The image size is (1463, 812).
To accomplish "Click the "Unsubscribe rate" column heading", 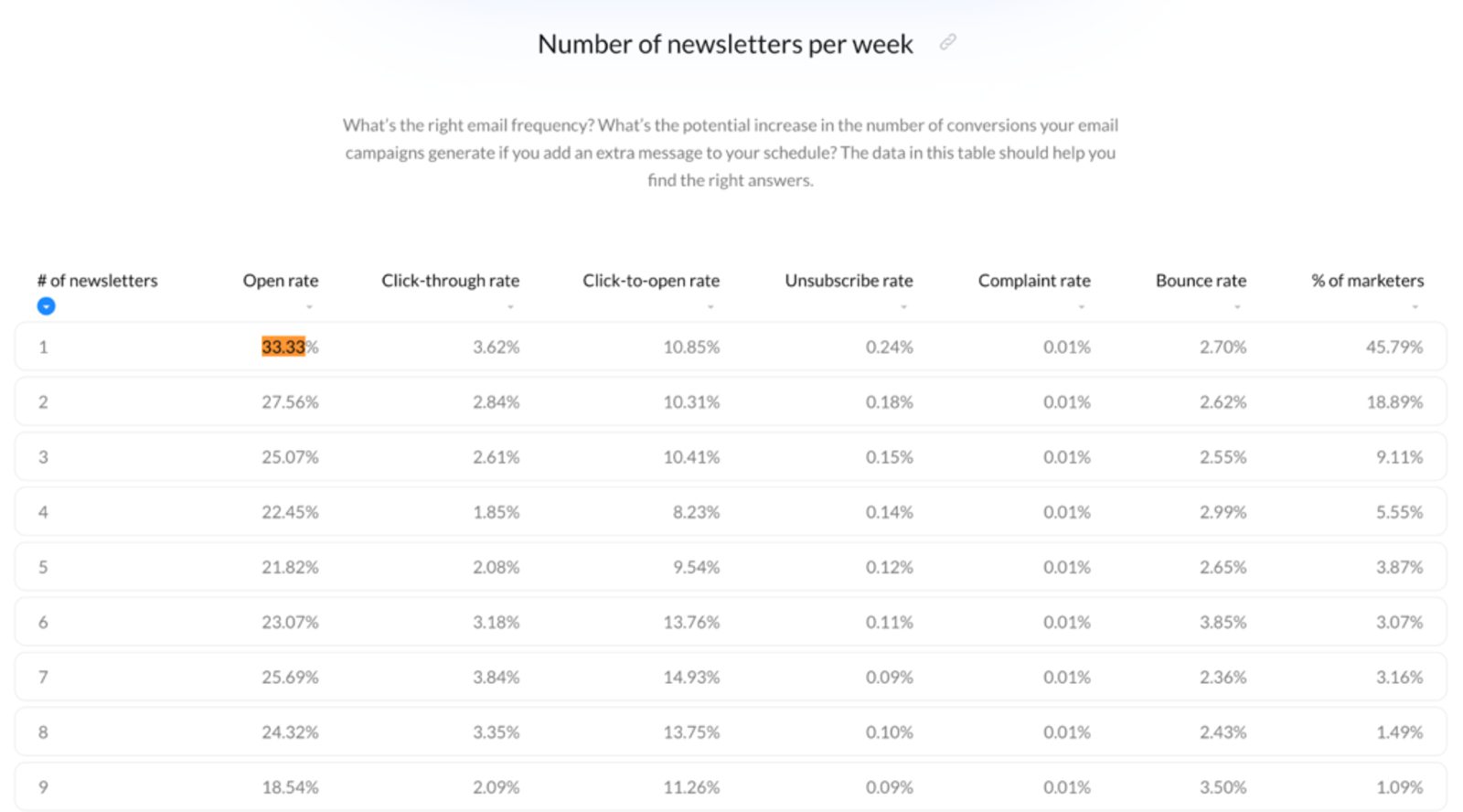I will [x=849, y=281].
